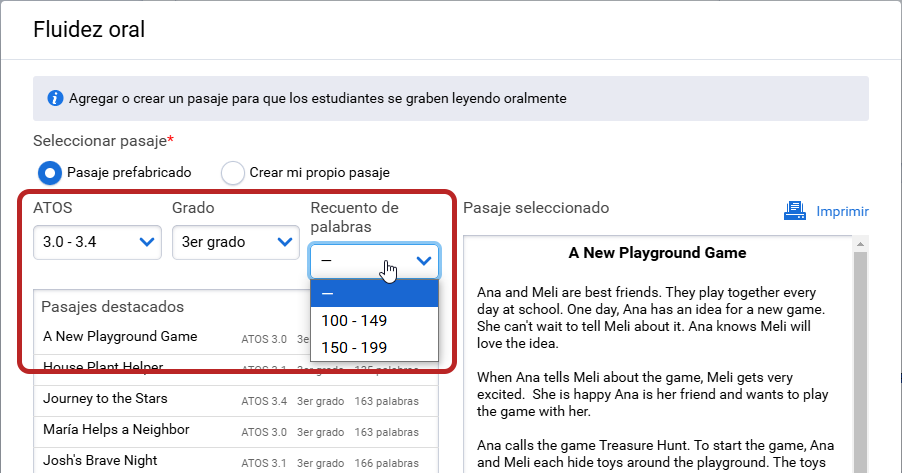The height and width of the screenshot is (473, 902).
Task: Choose the dash option in word count list
Action: 374,293
